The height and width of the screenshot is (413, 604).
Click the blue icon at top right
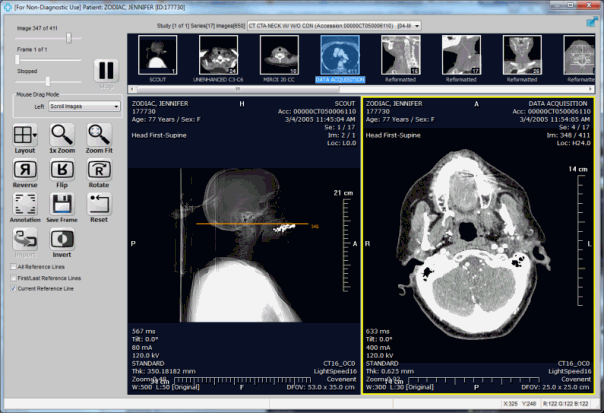click(x=591, y=22)
